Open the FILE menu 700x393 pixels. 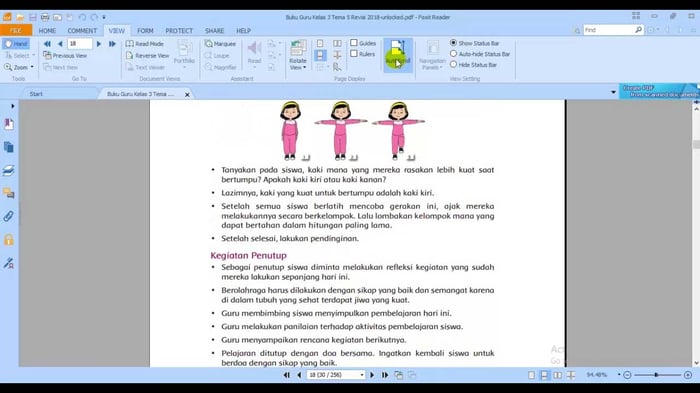16,30
